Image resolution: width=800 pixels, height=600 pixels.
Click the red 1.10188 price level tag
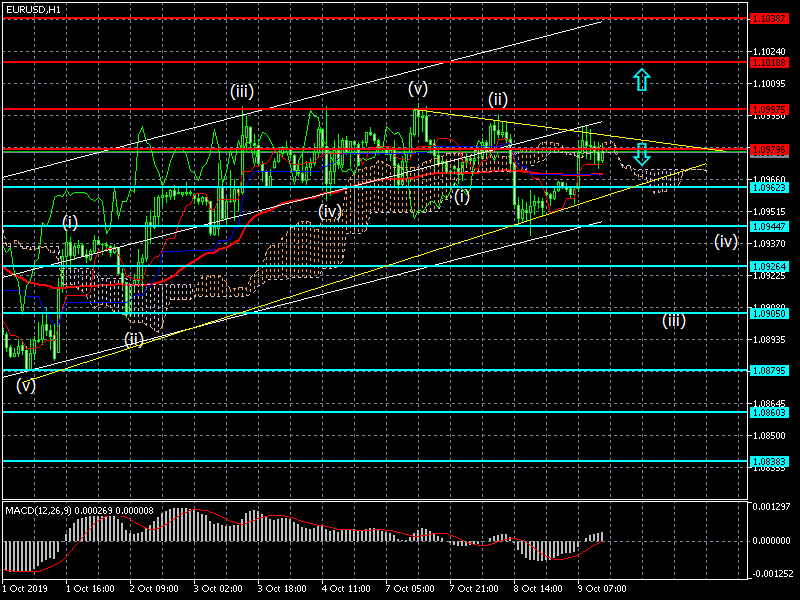(x=769, y=62)
